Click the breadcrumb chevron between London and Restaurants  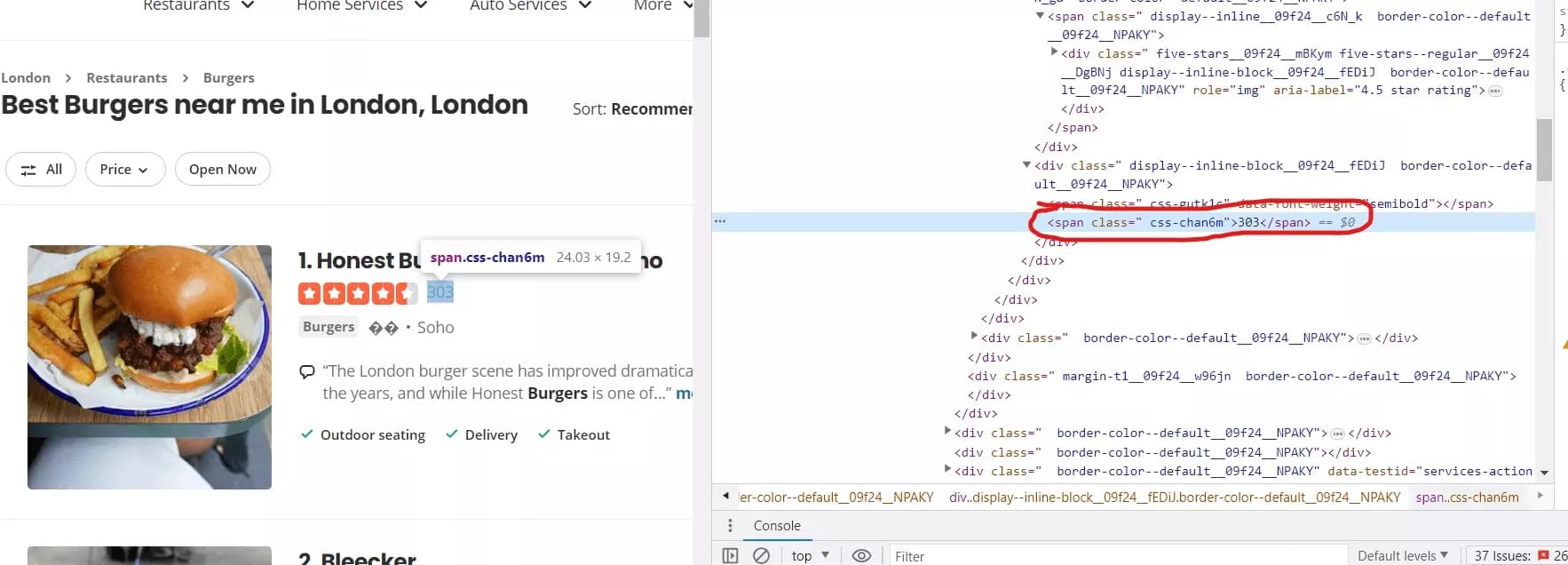point(67,78)
